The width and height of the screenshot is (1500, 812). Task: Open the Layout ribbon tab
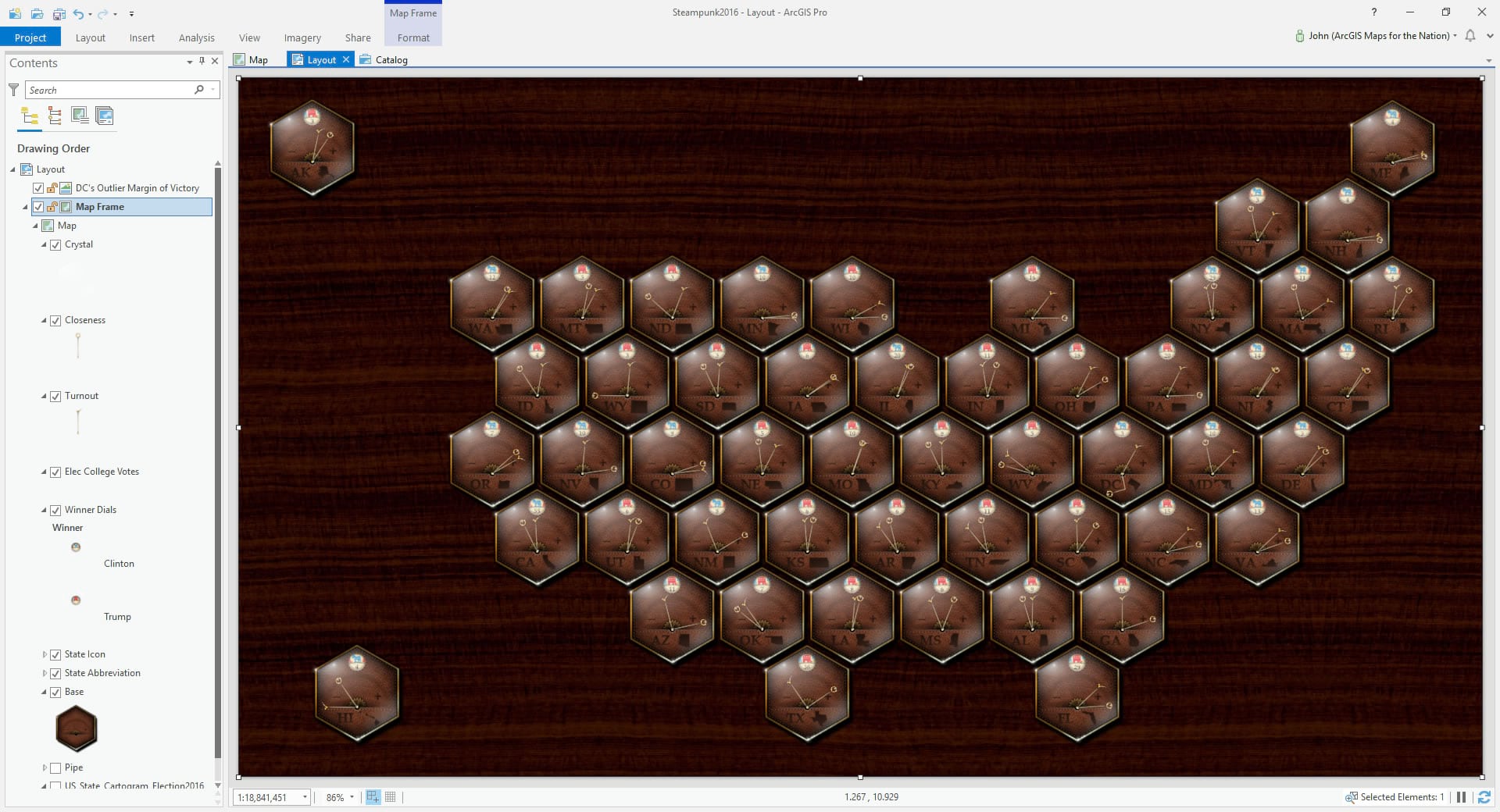(91, 37)
